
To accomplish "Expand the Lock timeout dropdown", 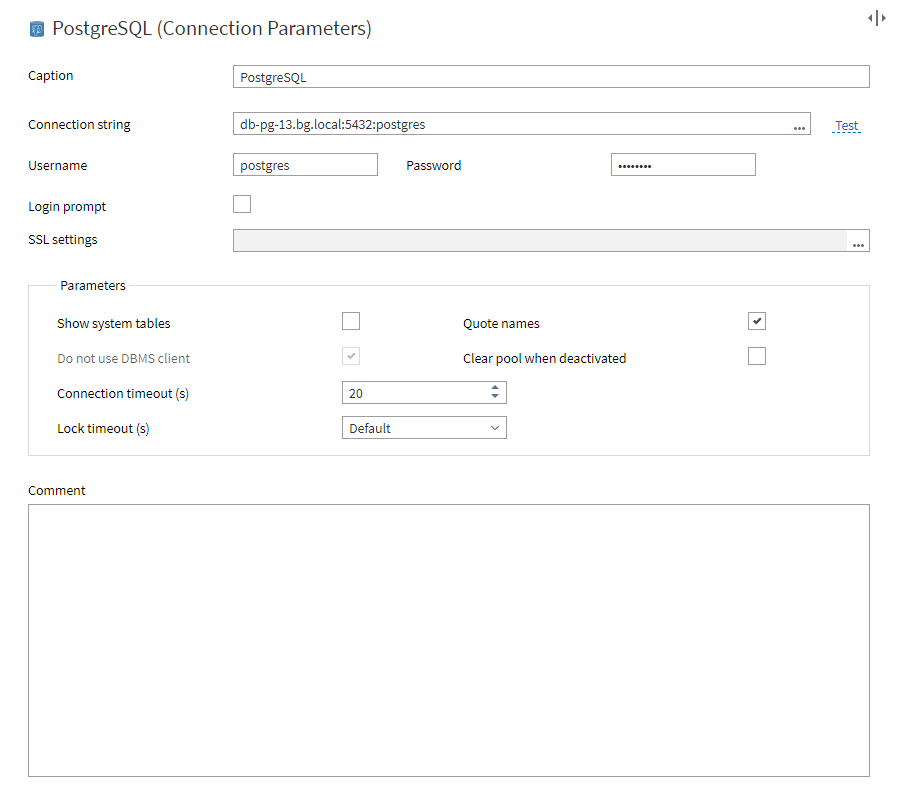I will (x=424, y=428).
